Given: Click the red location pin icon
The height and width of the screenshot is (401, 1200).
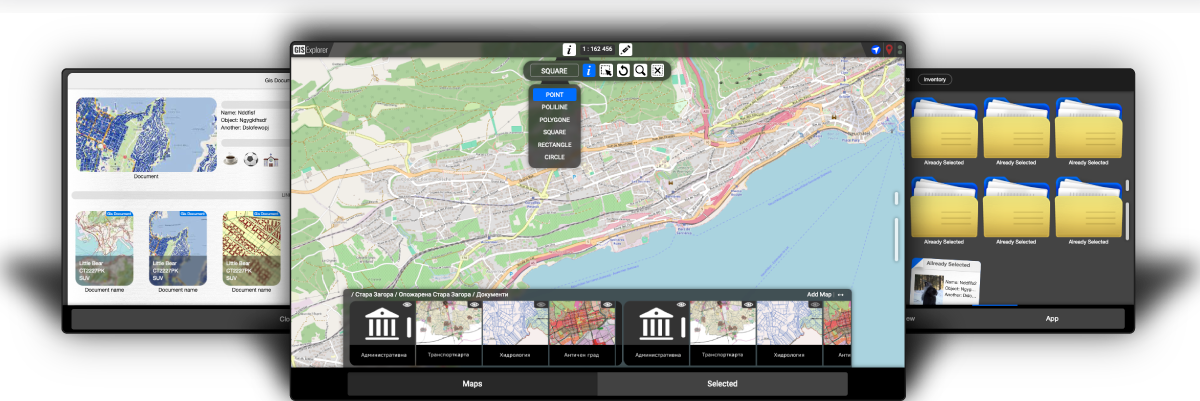Looking at the screenshot, I should 889,50.
